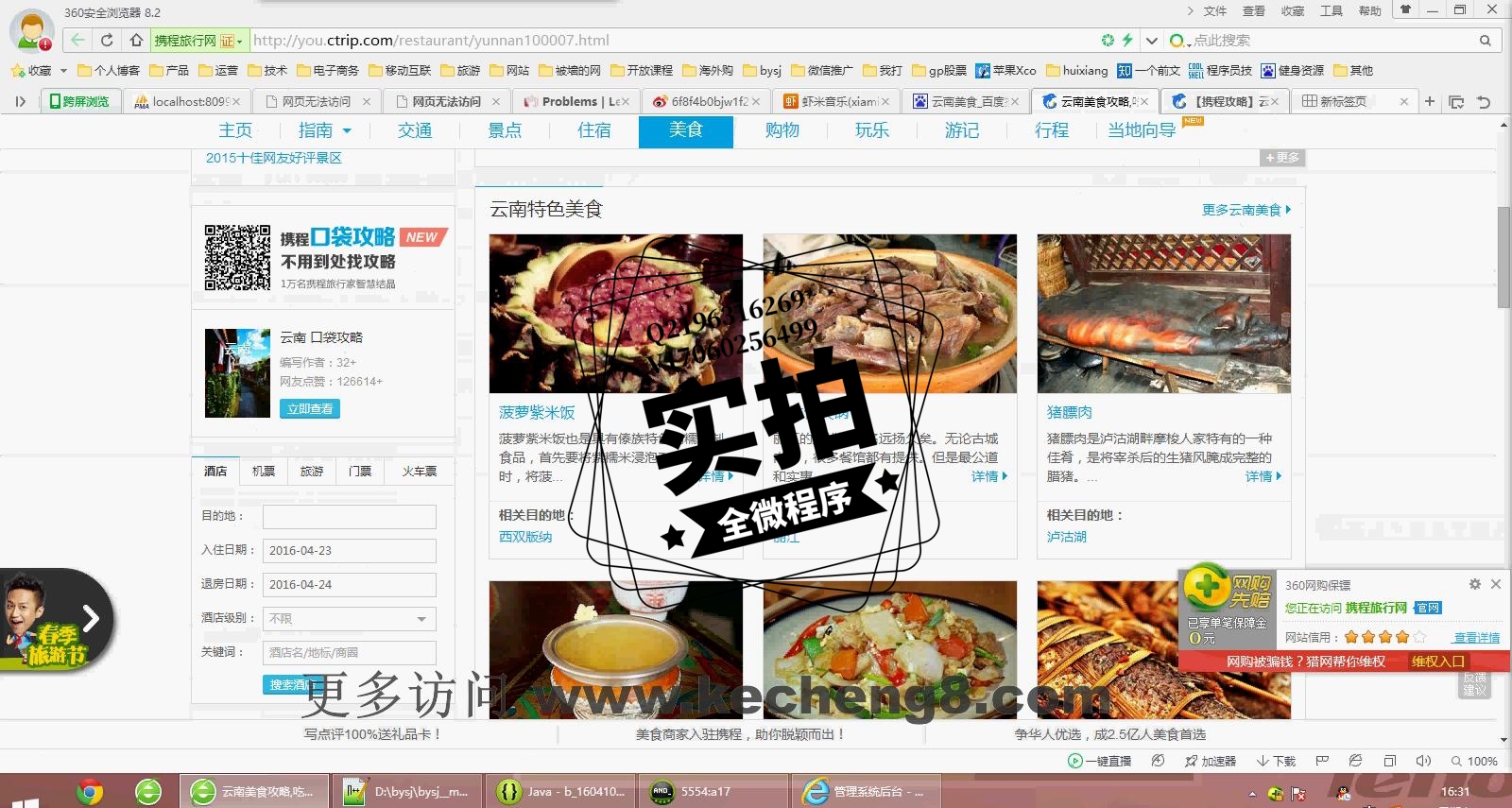The height and width of the screenshot is (808, 1512).
Task: Open the 交通 navigation item
Action: (415, 130)
